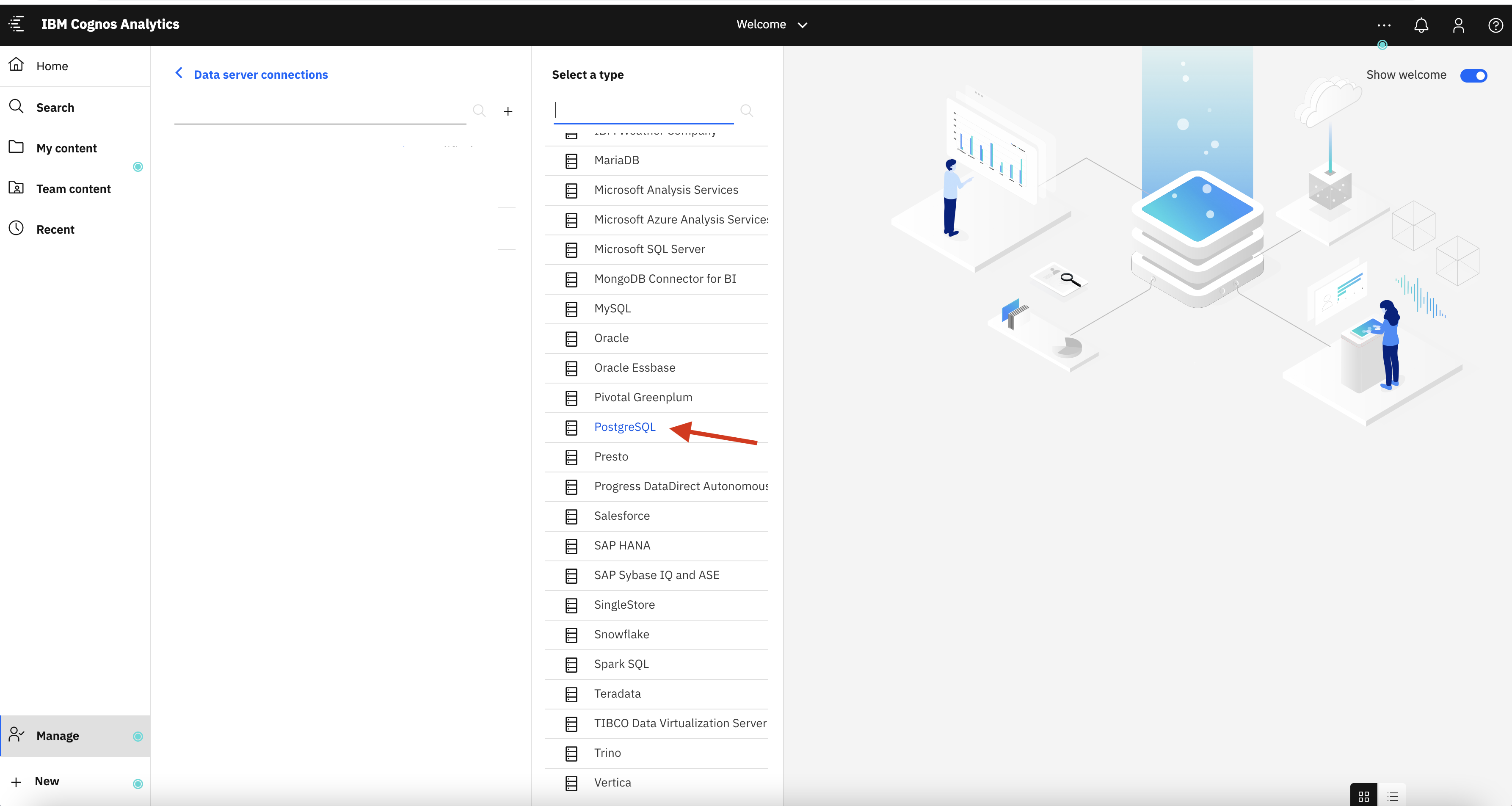This screenshot has width=1512, height=806.
Task: Go back using the Data server connections chevron
Action: click(179, 73)
